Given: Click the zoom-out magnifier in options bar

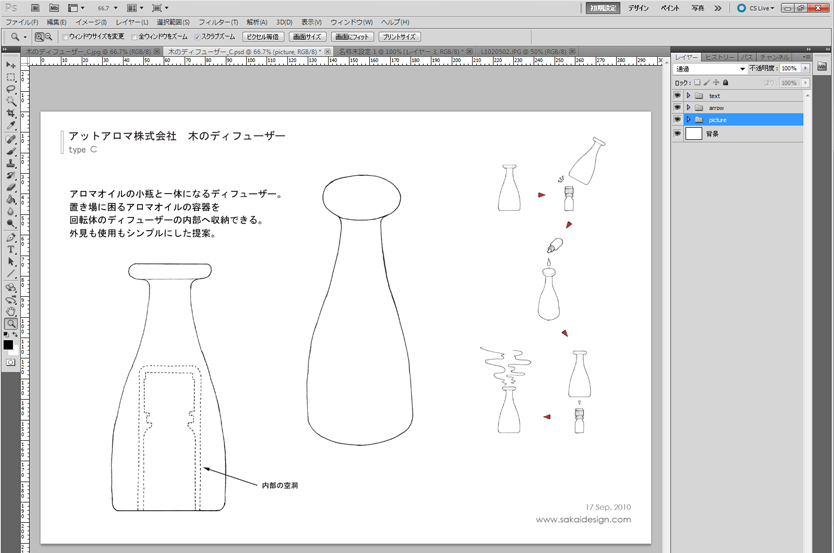Looking at the screenshot, I should click(x=48, y=37).
